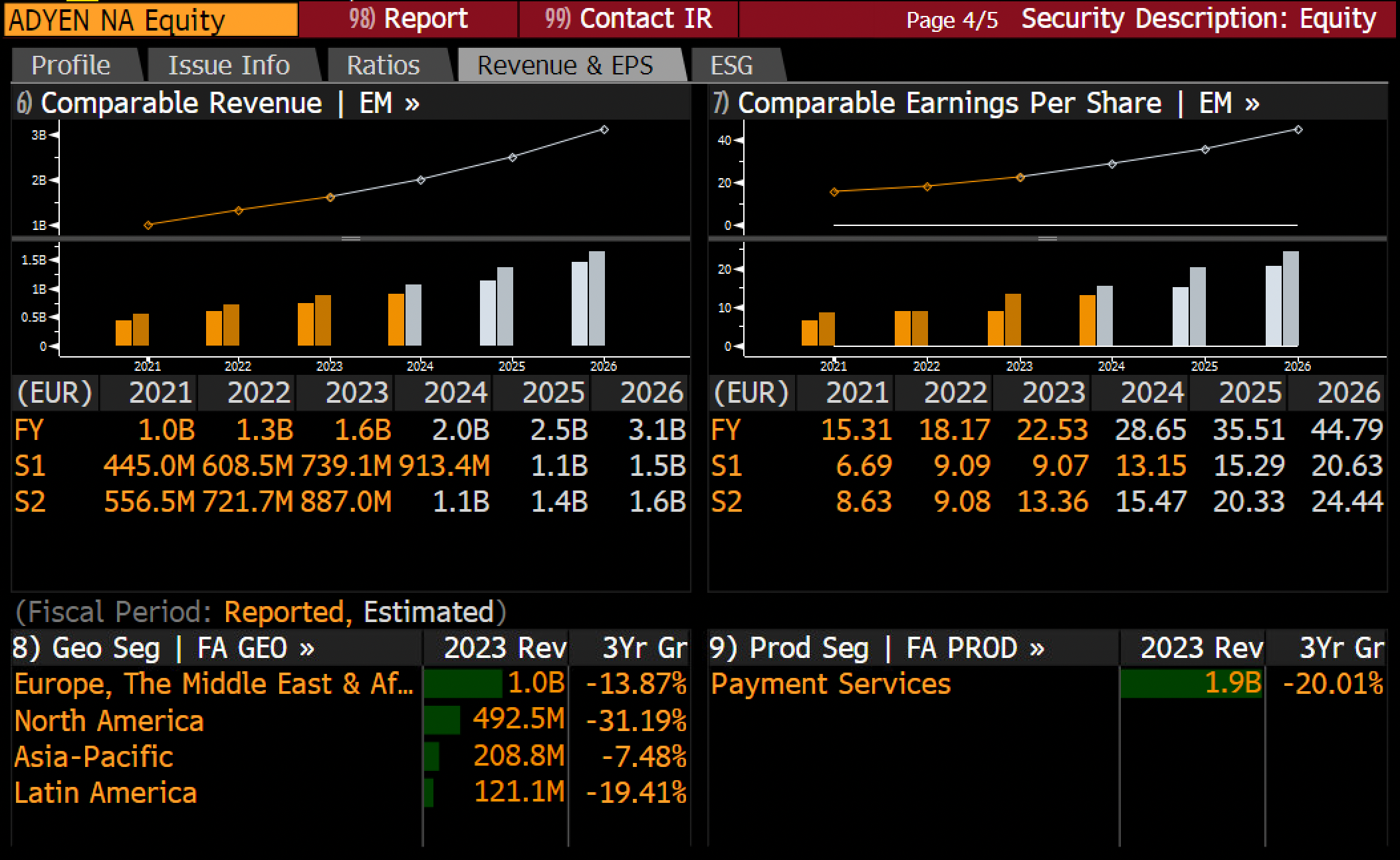Click the splitter handle between the EPS charts
This screenshot has width=1400, height=860.
pos(1048,239)
